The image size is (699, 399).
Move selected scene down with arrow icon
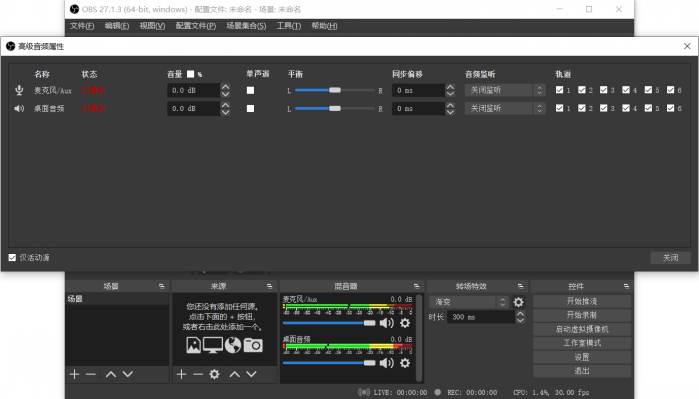coord(128,374)
